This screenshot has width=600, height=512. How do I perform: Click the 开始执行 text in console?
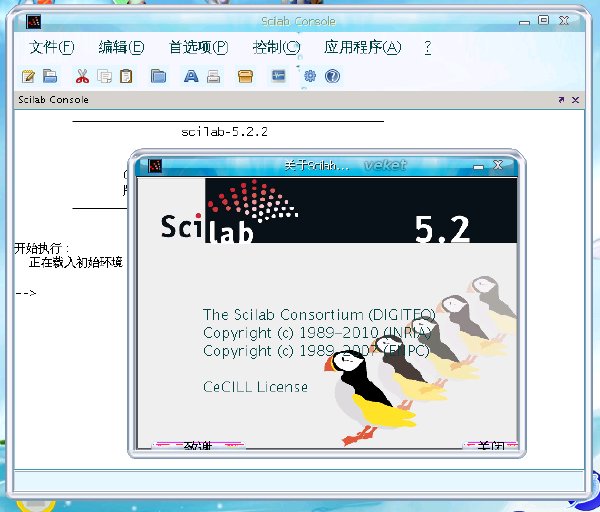[42, 248]
